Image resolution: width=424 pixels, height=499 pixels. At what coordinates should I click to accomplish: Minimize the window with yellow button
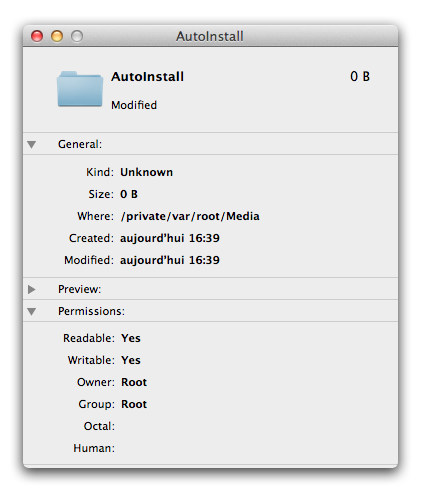click(57, 36)
